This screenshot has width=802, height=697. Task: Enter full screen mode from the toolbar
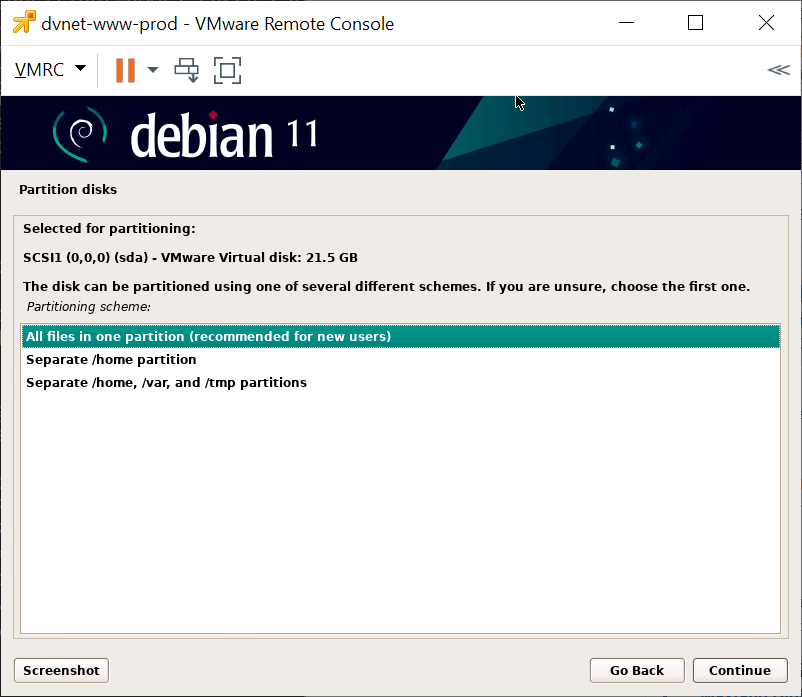pyautogui.click(x=228, y=70)
